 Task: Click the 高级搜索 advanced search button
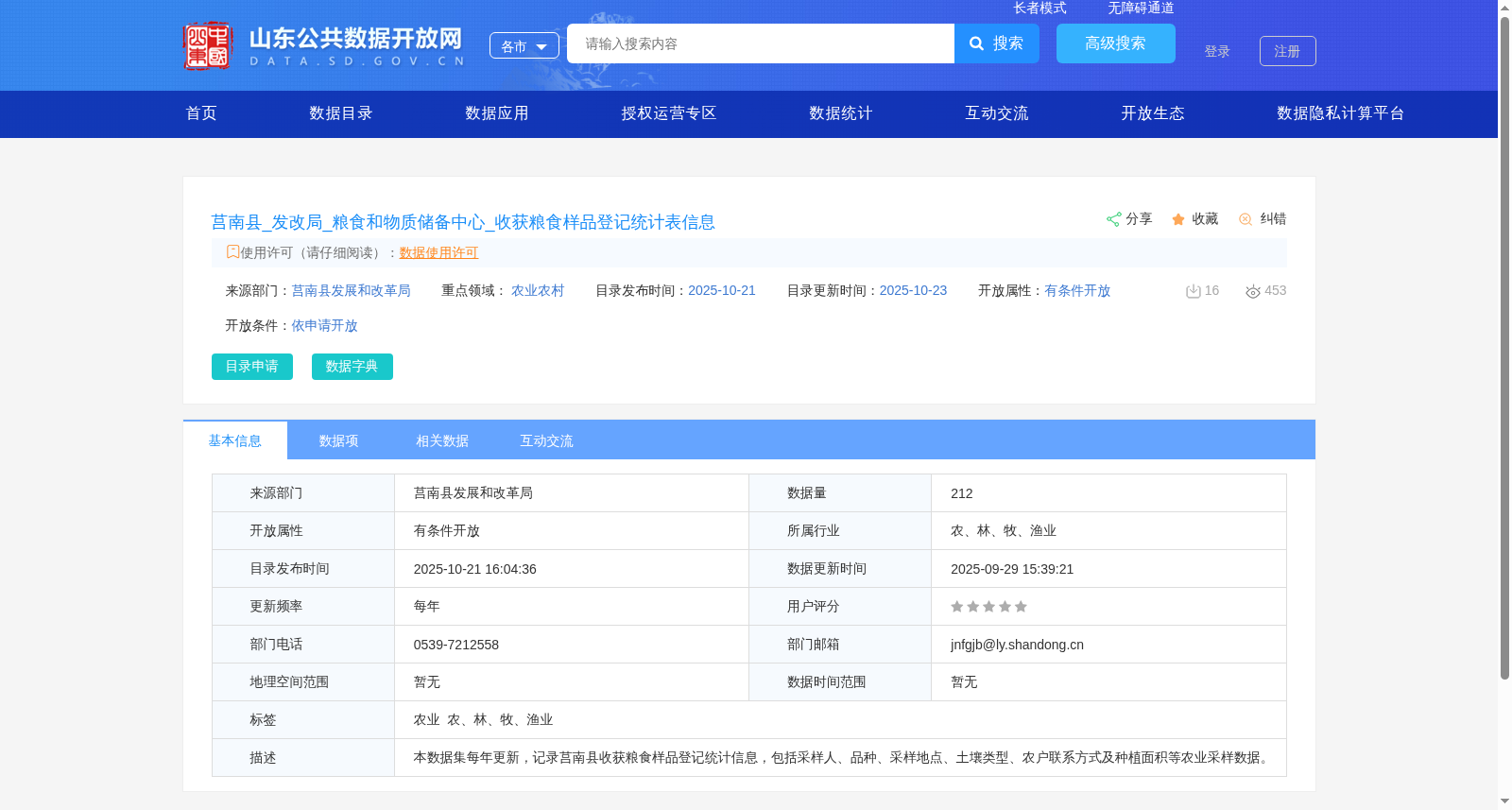click(1116, 43)
